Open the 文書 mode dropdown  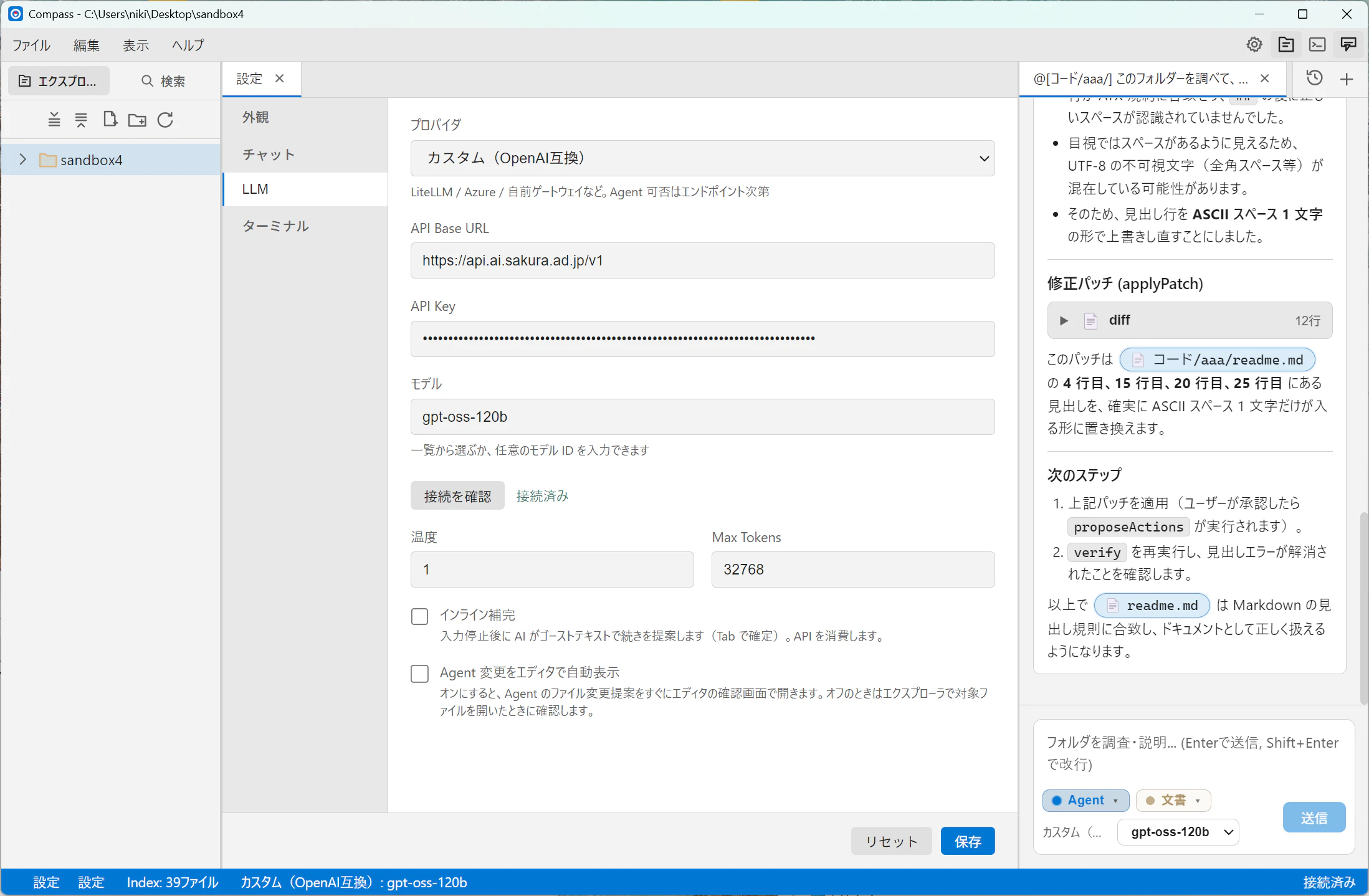coord(1174,800)
